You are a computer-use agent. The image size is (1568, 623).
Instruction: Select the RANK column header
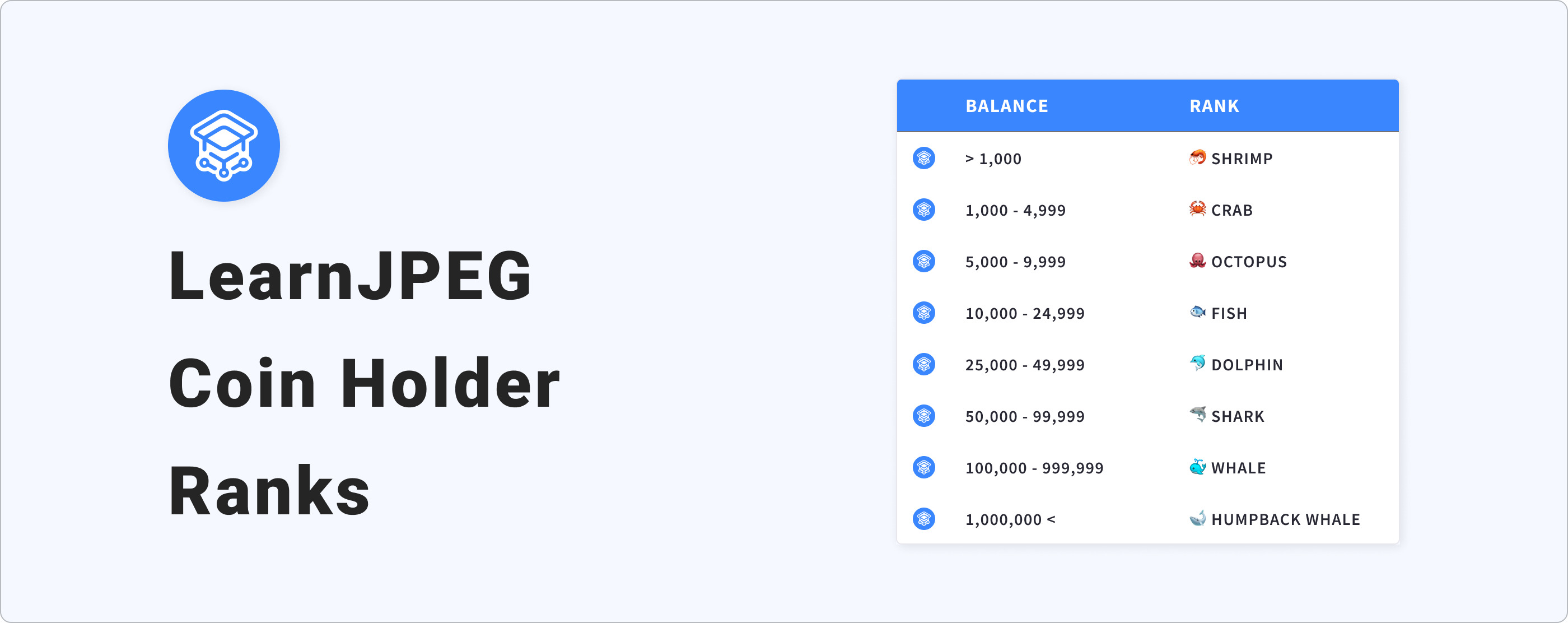point(1214,106)
